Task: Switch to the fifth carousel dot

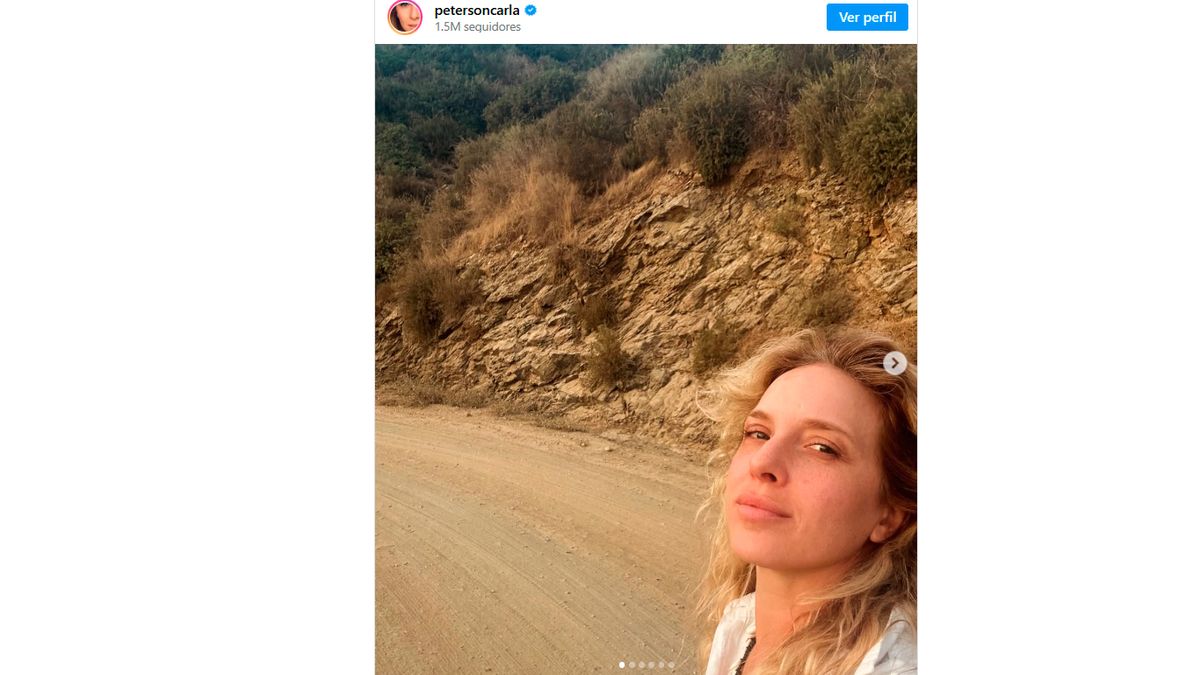Action: (661, 664)
